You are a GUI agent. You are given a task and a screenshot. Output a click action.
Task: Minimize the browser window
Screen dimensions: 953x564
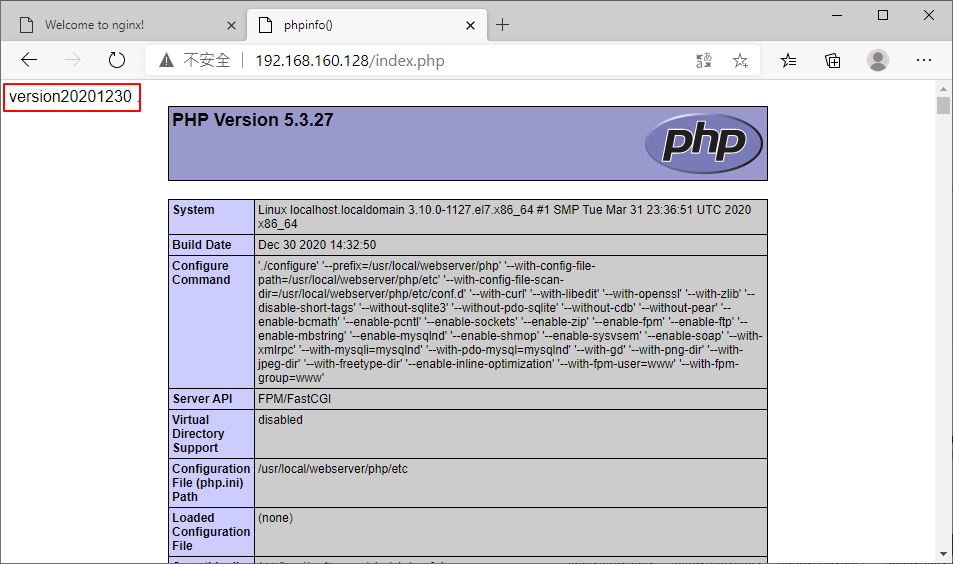(x=837, y=15)
